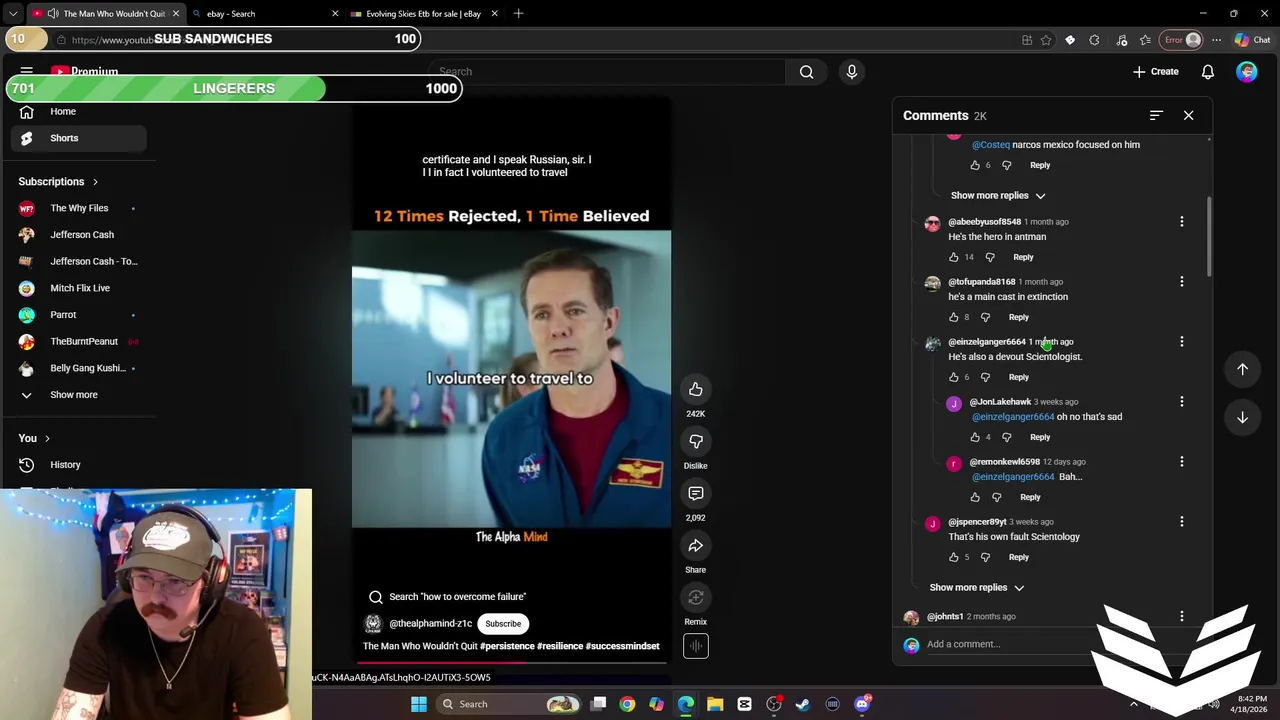Open the Short's sound source thumbnail

pyautogui.click(x=696, y=646)
